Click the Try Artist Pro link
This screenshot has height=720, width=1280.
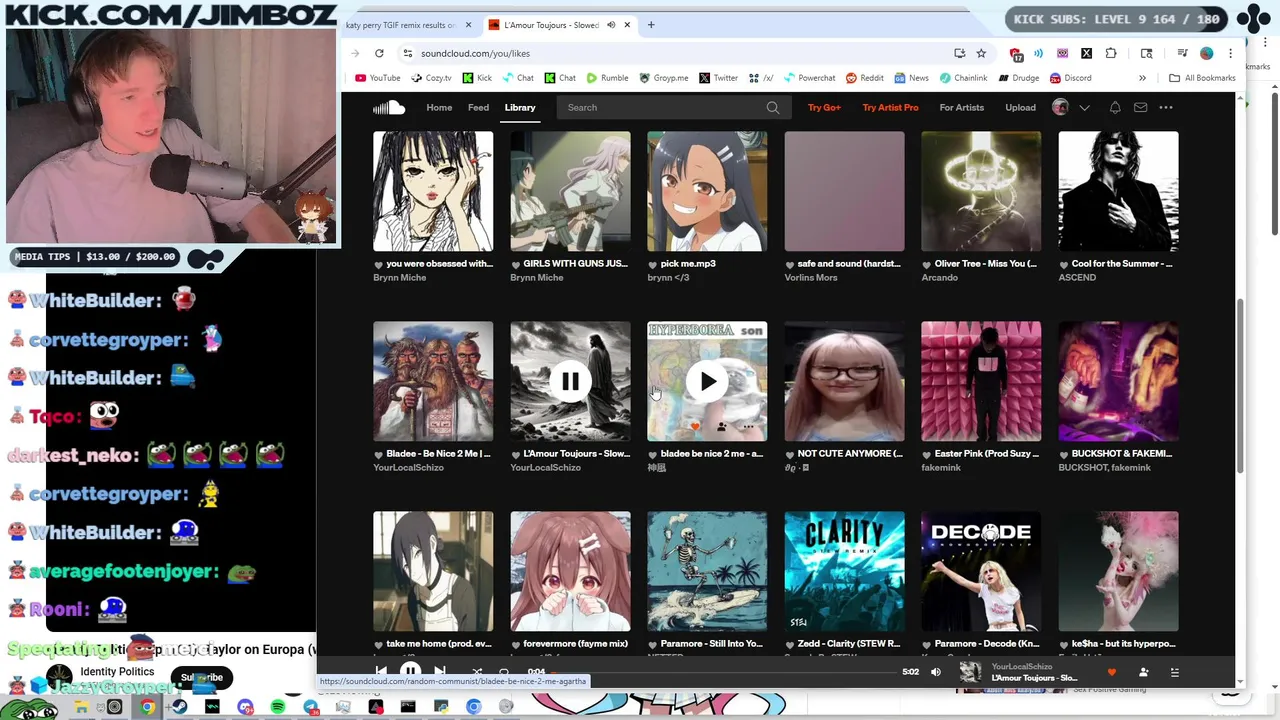[890, 108]
